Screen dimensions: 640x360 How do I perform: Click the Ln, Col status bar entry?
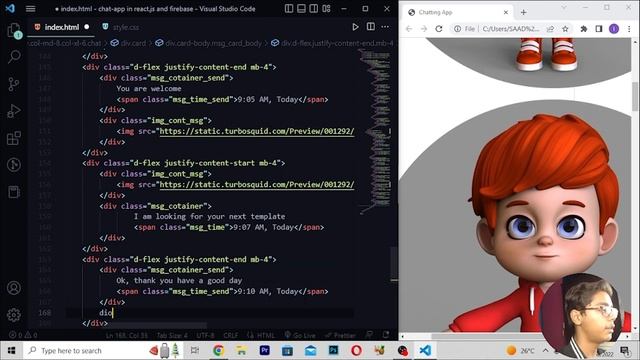pyautogui.click(x=127, y=336)
